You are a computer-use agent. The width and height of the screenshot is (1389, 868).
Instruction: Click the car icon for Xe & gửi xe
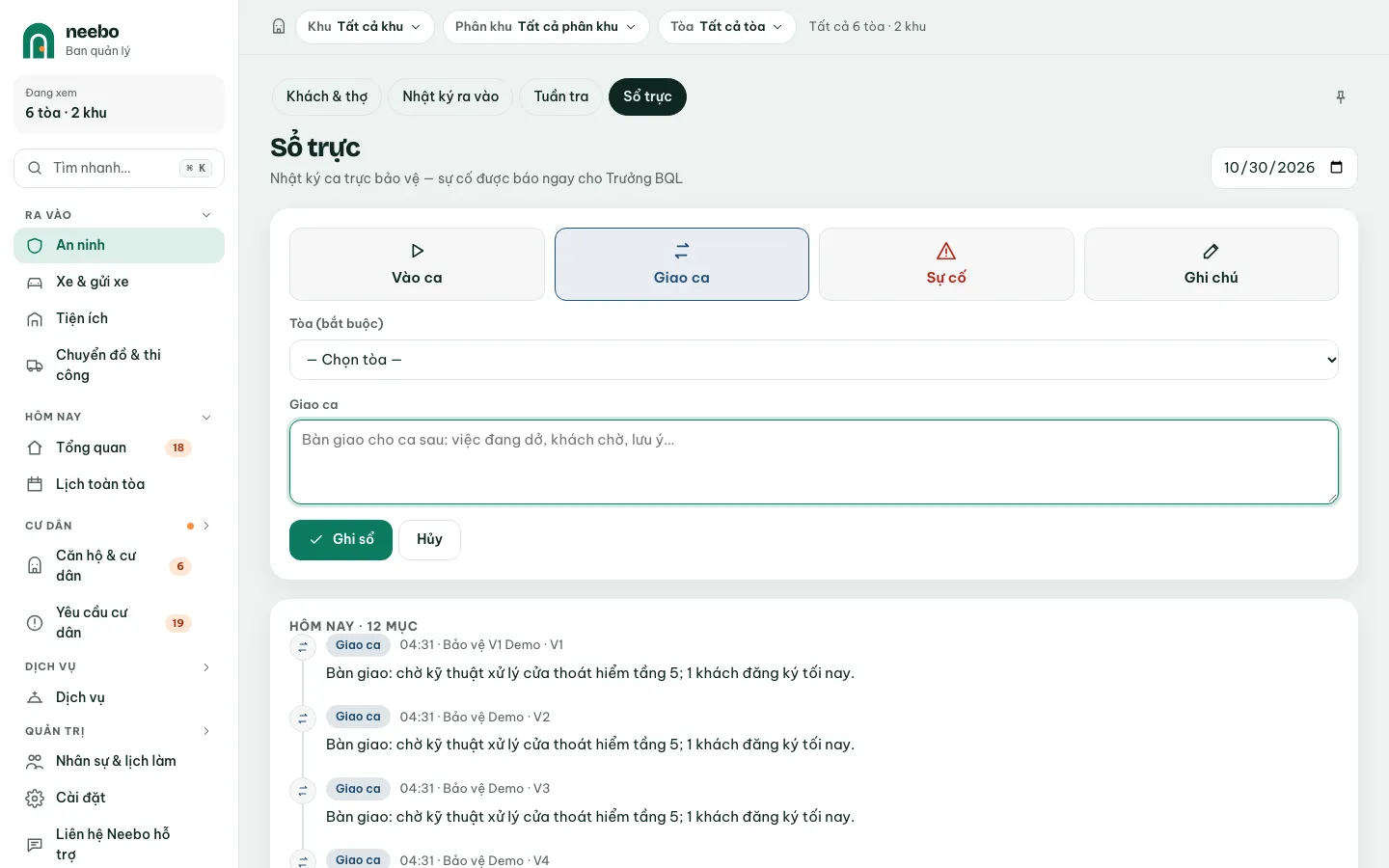(35, 283)
